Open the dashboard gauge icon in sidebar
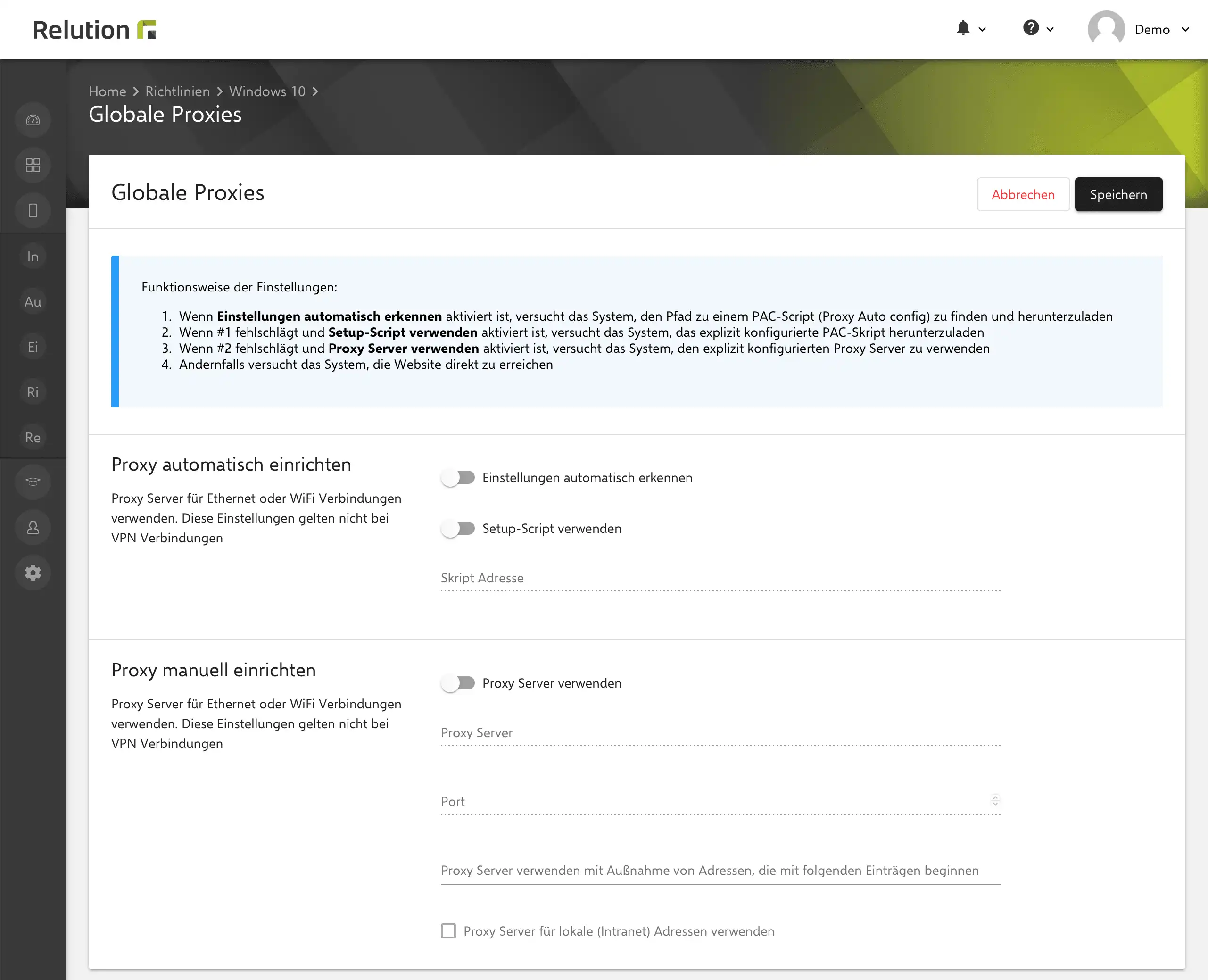This screenshot has height=980, width=1208. pos(33,120)
